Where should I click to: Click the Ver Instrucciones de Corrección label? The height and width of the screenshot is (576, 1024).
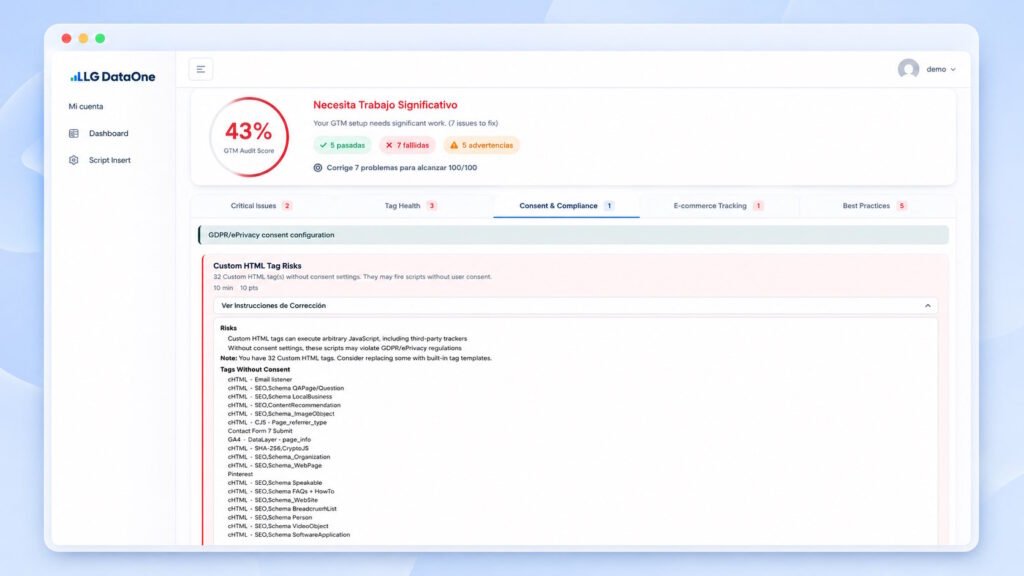[274, 306]
